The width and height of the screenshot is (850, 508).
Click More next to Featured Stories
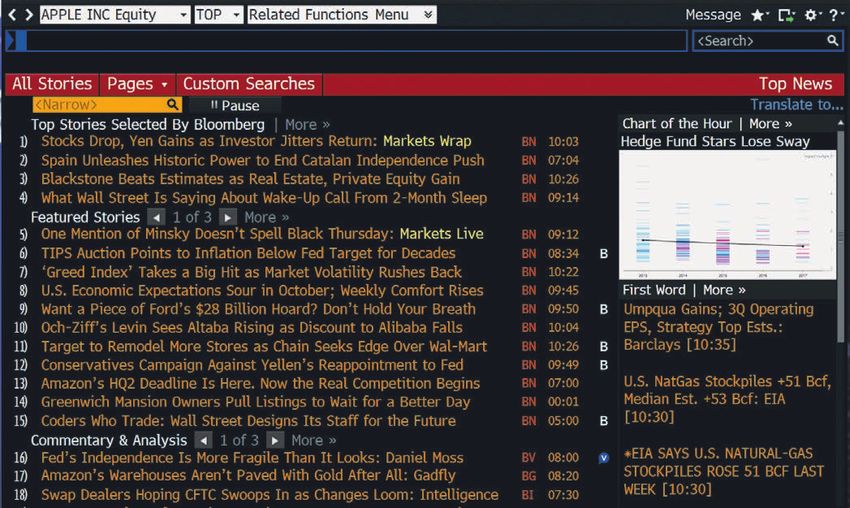coord(266,217)
